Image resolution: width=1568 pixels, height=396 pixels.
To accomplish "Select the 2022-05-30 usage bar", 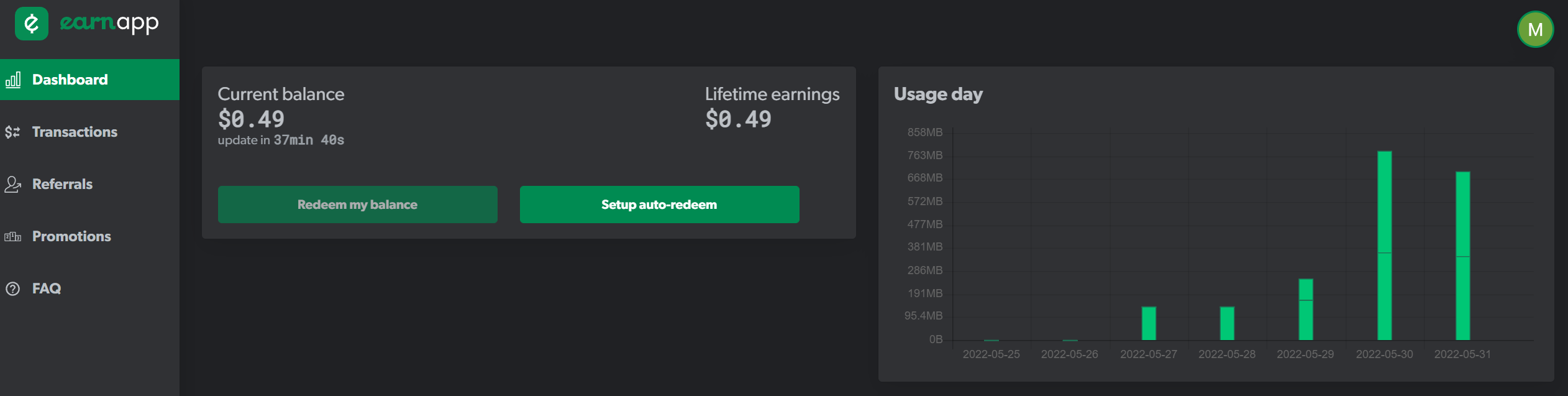I will tap(1384, 246).
